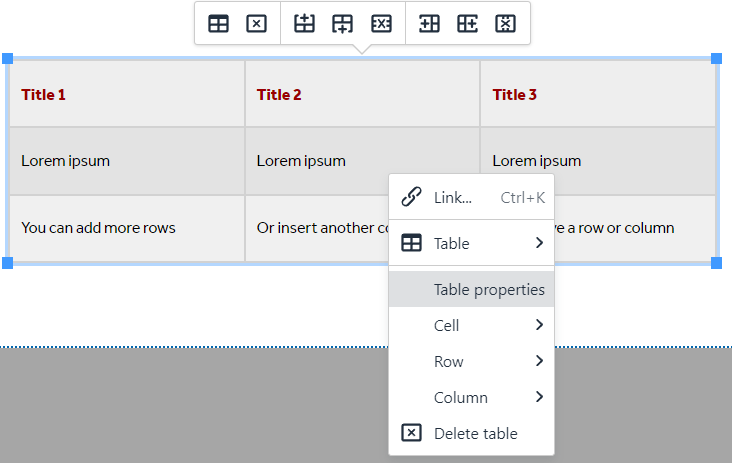Select Link... in the context menu

click(471, 197)
